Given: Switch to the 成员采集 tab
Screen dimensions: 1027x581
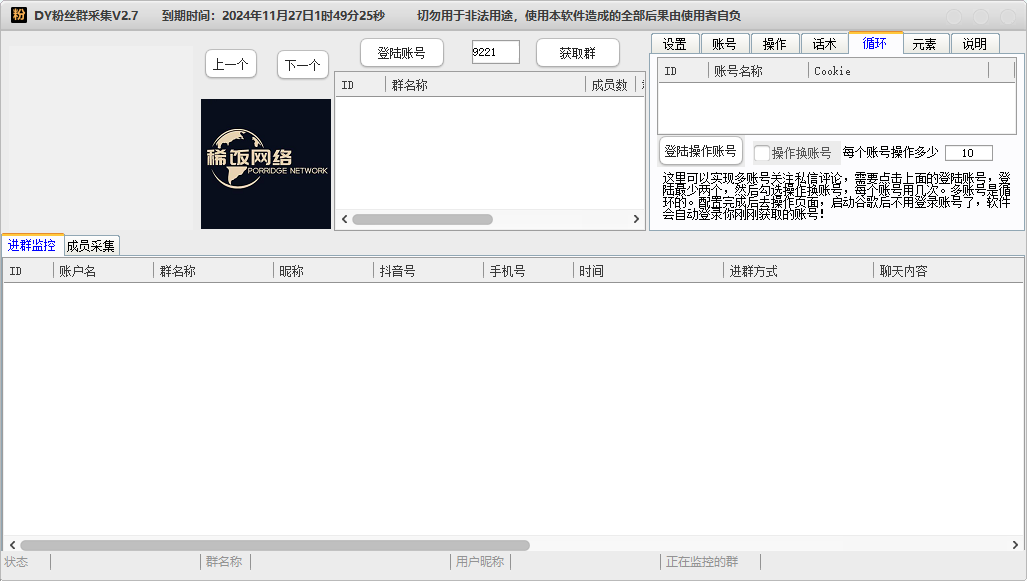Looking at the screenshot, I should [91, 245].
